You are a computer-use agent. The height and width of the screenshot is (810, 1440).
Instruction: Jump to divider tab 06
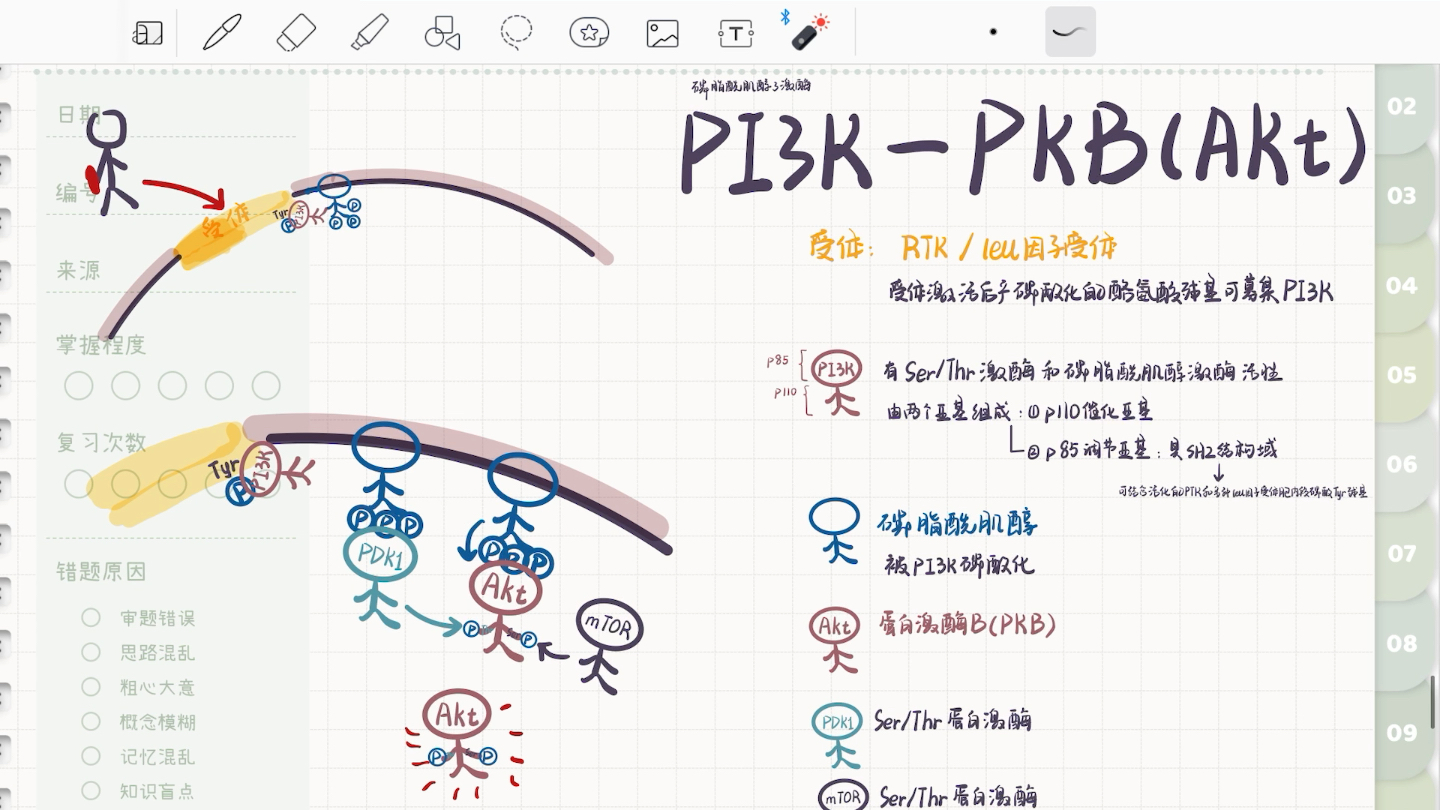click(x=1402, y=464)
